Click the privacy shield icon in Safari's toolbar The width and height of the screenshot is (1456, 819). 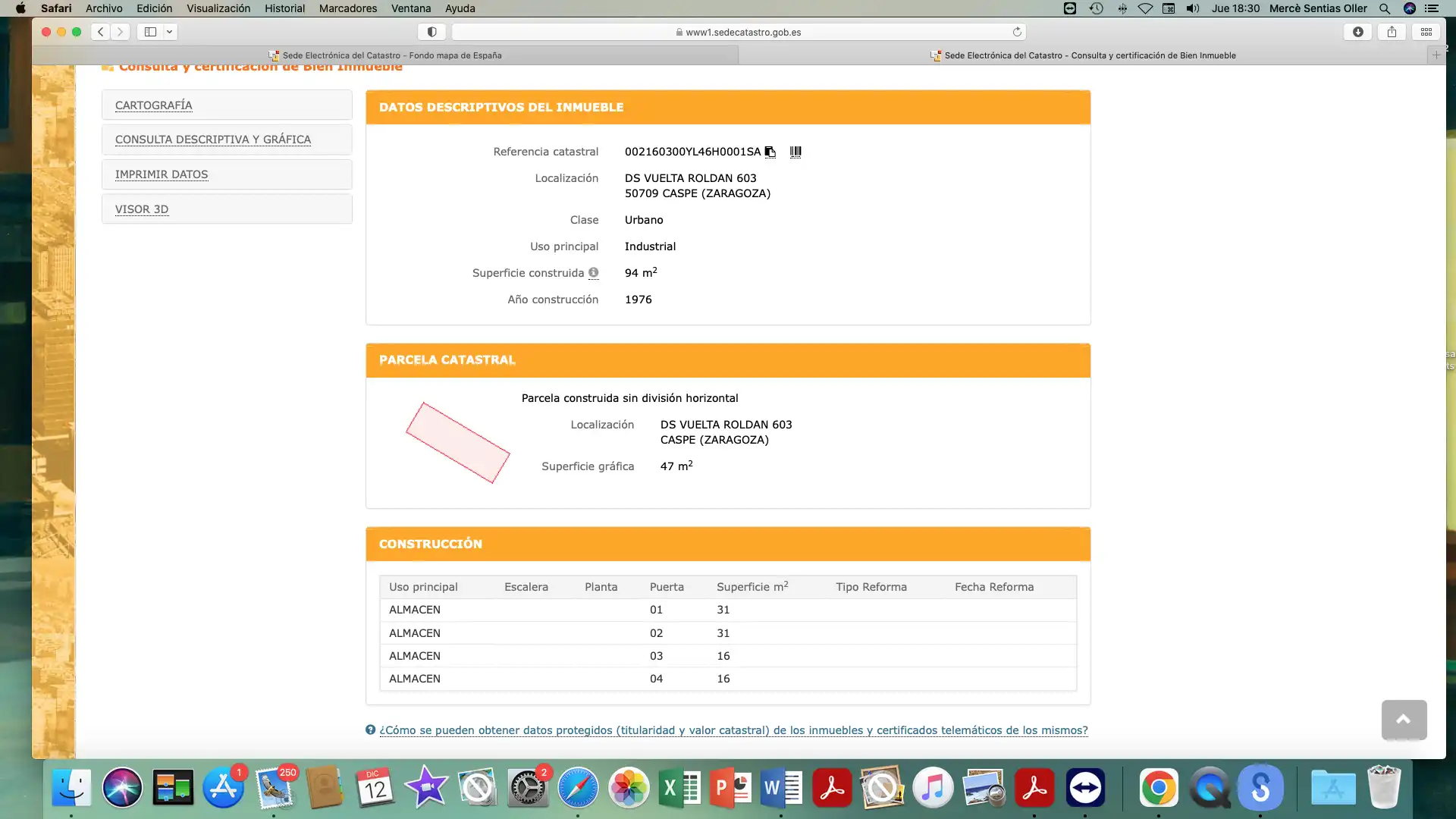[431, 32]
